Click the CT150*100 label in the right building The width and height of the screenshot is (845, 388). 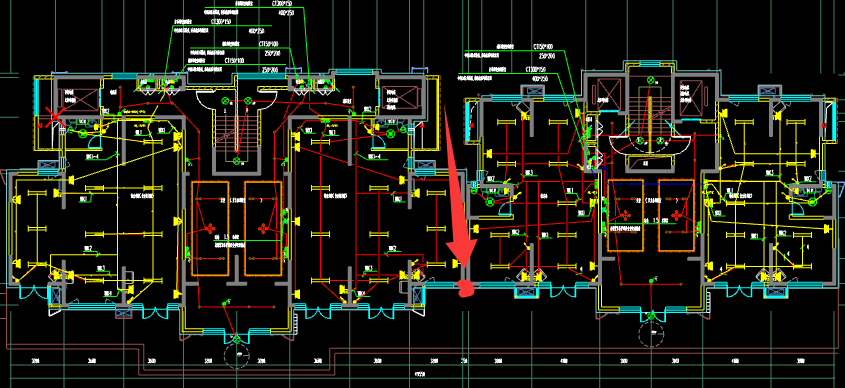[543, 47]
